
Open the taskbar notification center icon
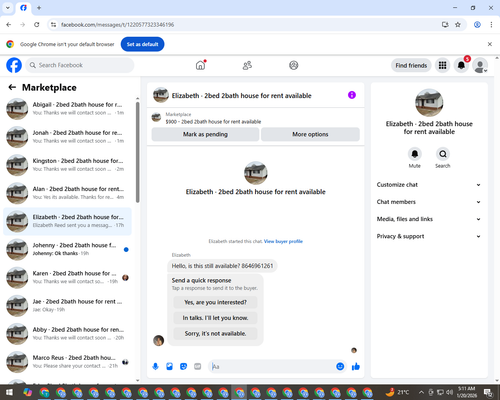click(x=488, y=392)
